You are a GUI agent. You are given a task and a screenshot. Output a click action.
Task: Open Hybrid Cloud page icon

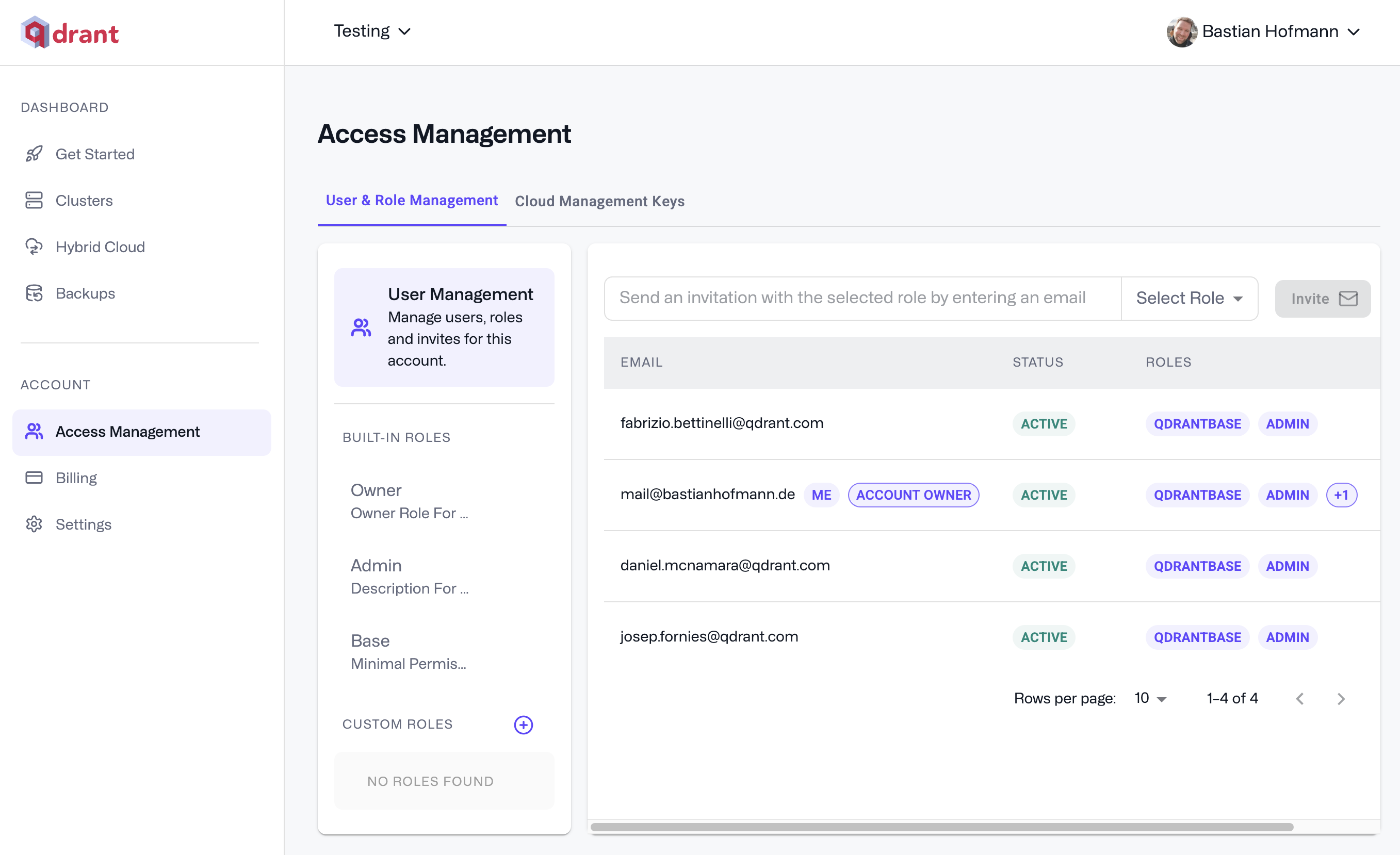point(34,246)
